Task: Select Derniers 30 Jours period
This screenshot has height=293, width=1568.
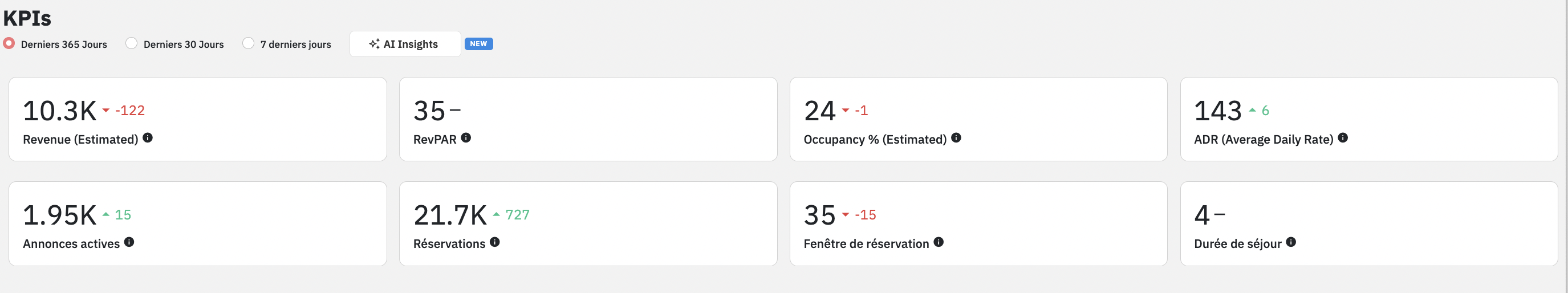Action: [132, 43]
